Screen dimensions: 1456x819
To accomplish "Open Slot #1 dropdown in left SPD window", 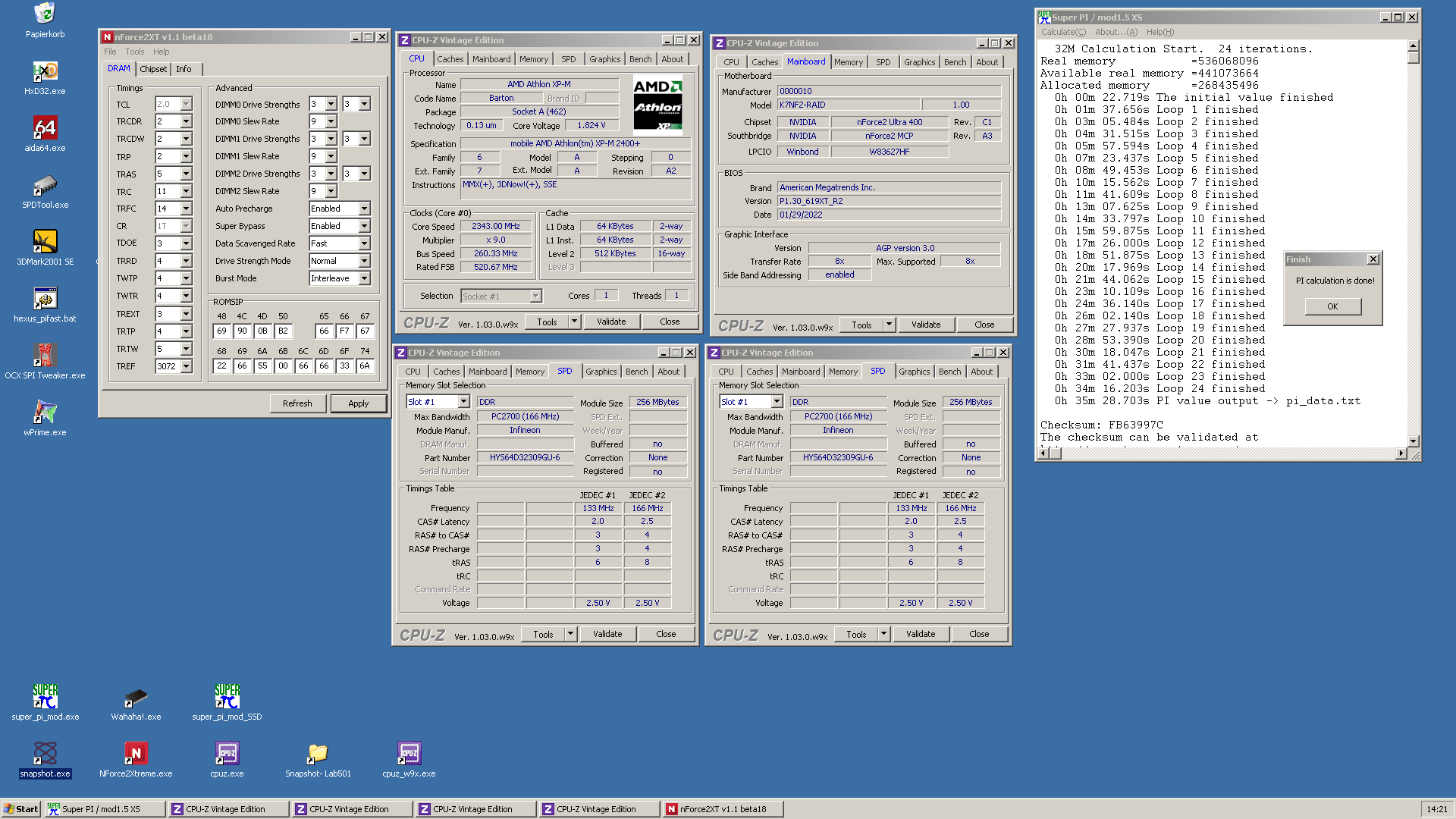I will click(463, 402).
